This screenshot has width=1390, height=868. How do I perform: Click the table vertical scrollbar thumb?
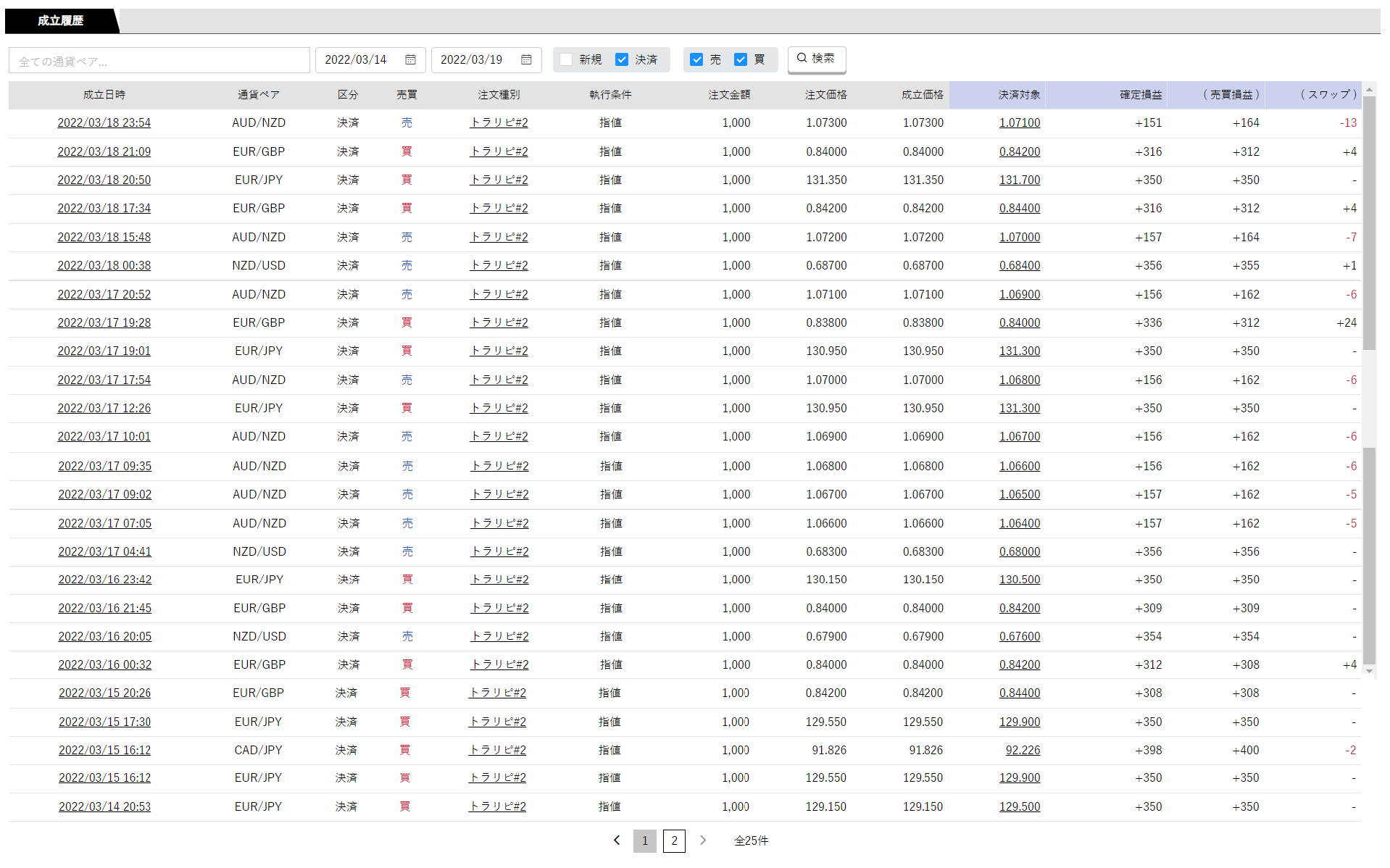(x=1369, y=225)
